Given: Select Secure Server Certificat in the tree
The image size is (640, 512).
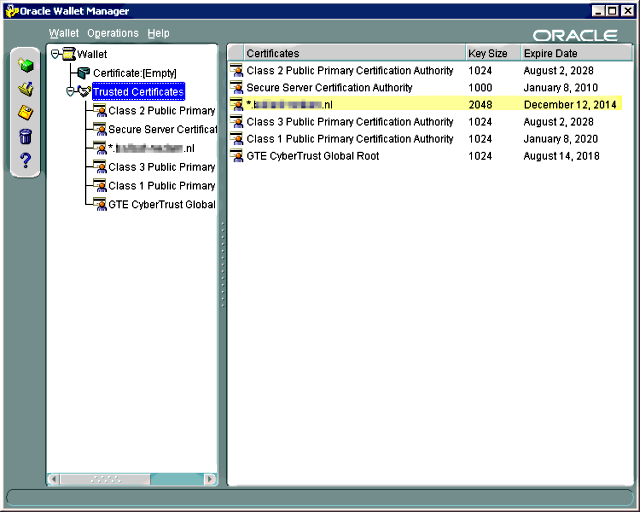Looking at the screenshot, I should tap(162, 129).
